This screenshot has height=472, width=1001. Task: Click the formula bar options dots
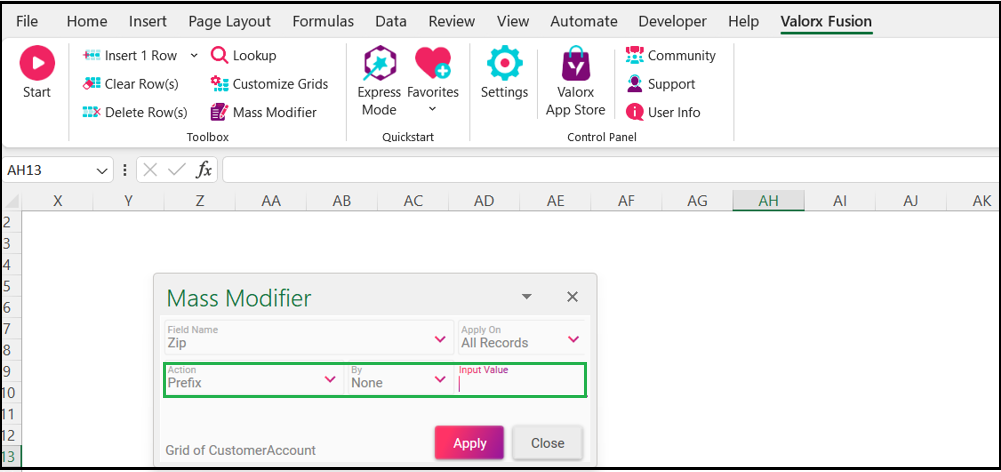coord(125,171)
